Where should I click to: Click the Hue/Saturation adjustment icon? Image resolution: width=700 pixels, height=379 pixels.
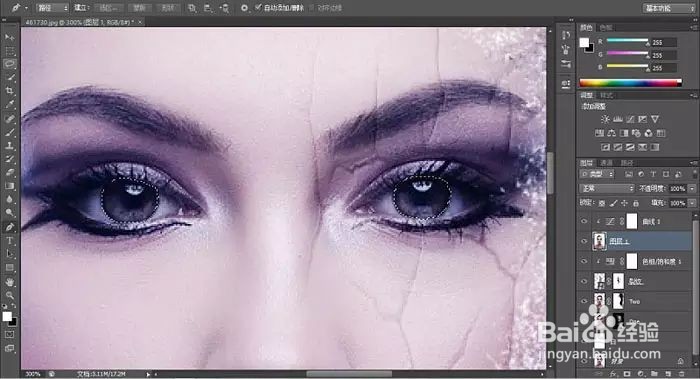click(x=600, y=133)
